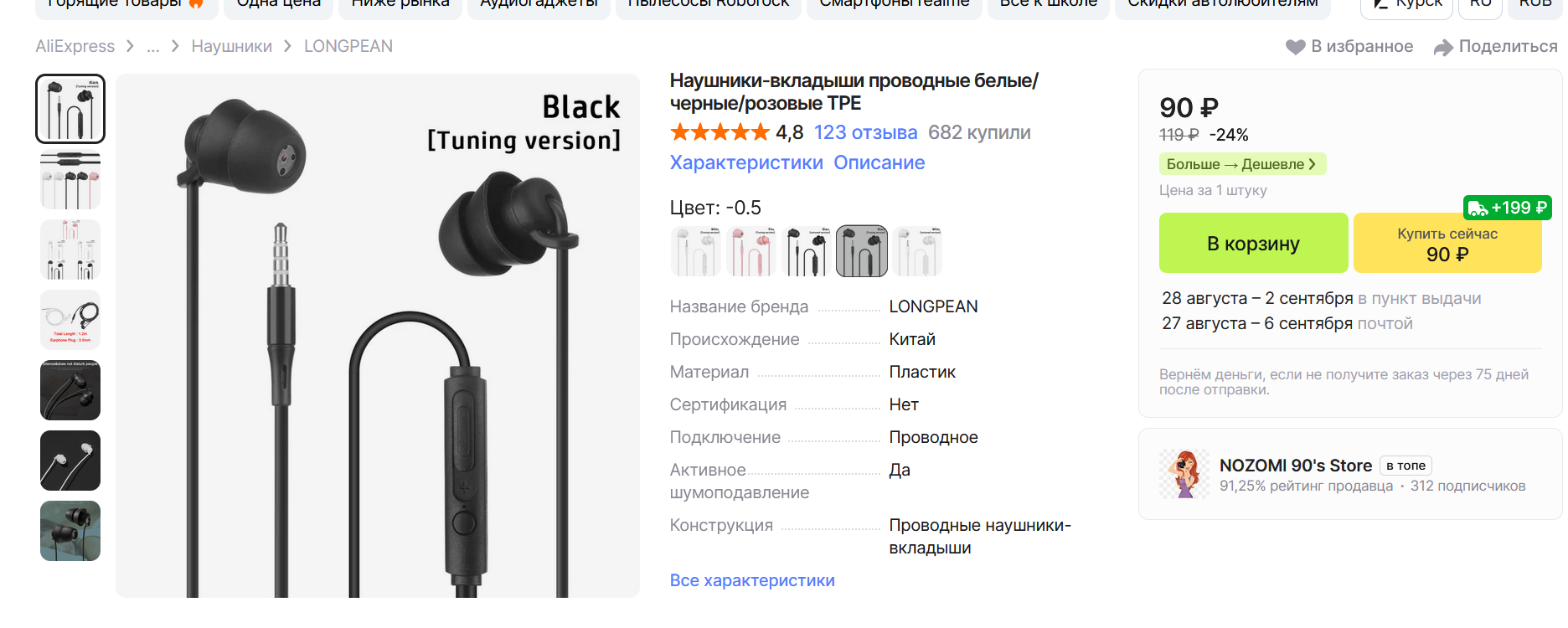Switch to the Характеристики tab
Image resolution: width=1568 pixels, height=628 pixels.
tap(746, 162)
